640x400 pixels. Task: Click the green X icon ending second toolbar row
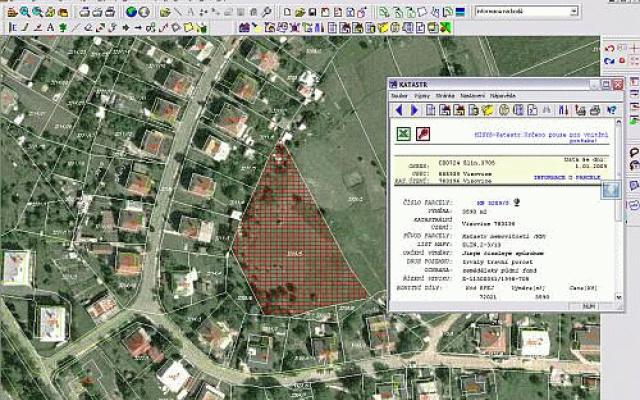click(446, 28)
